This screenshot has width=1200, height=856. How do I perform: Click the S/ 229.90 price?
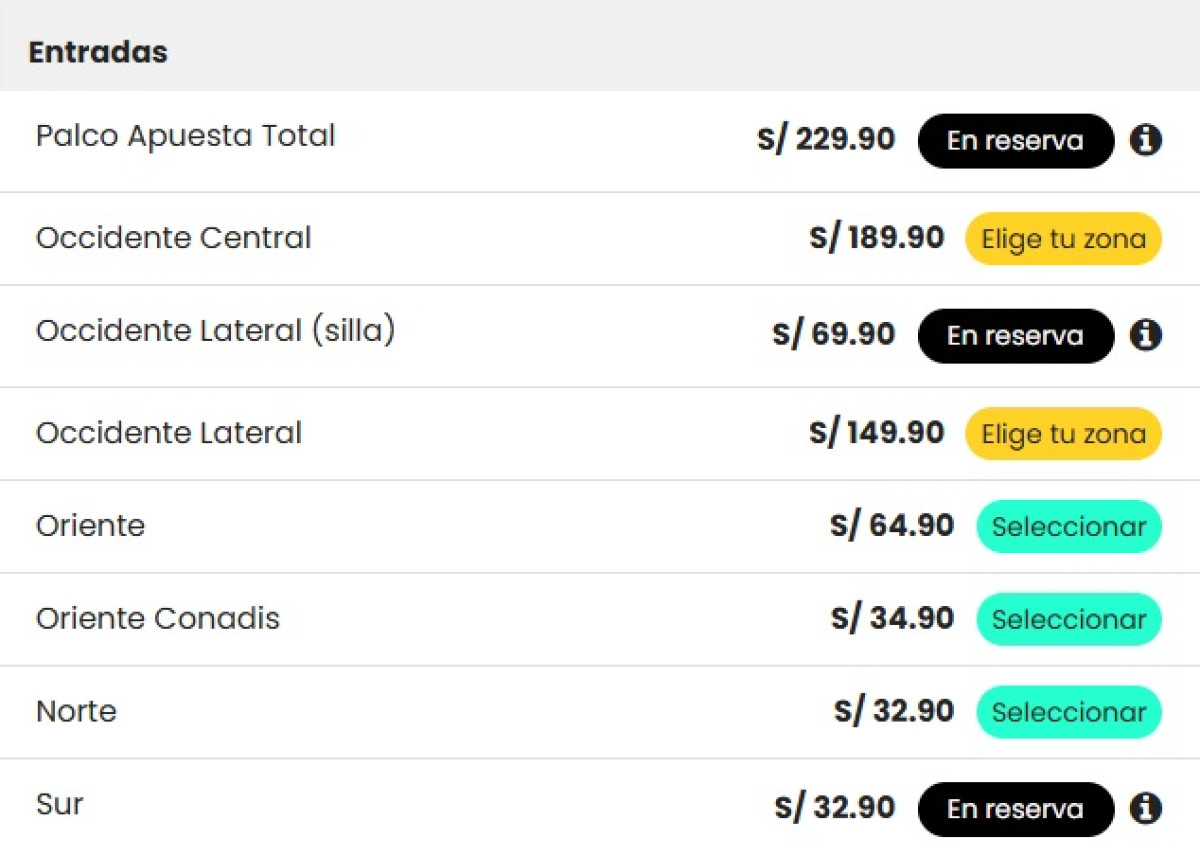pos(826,139)
